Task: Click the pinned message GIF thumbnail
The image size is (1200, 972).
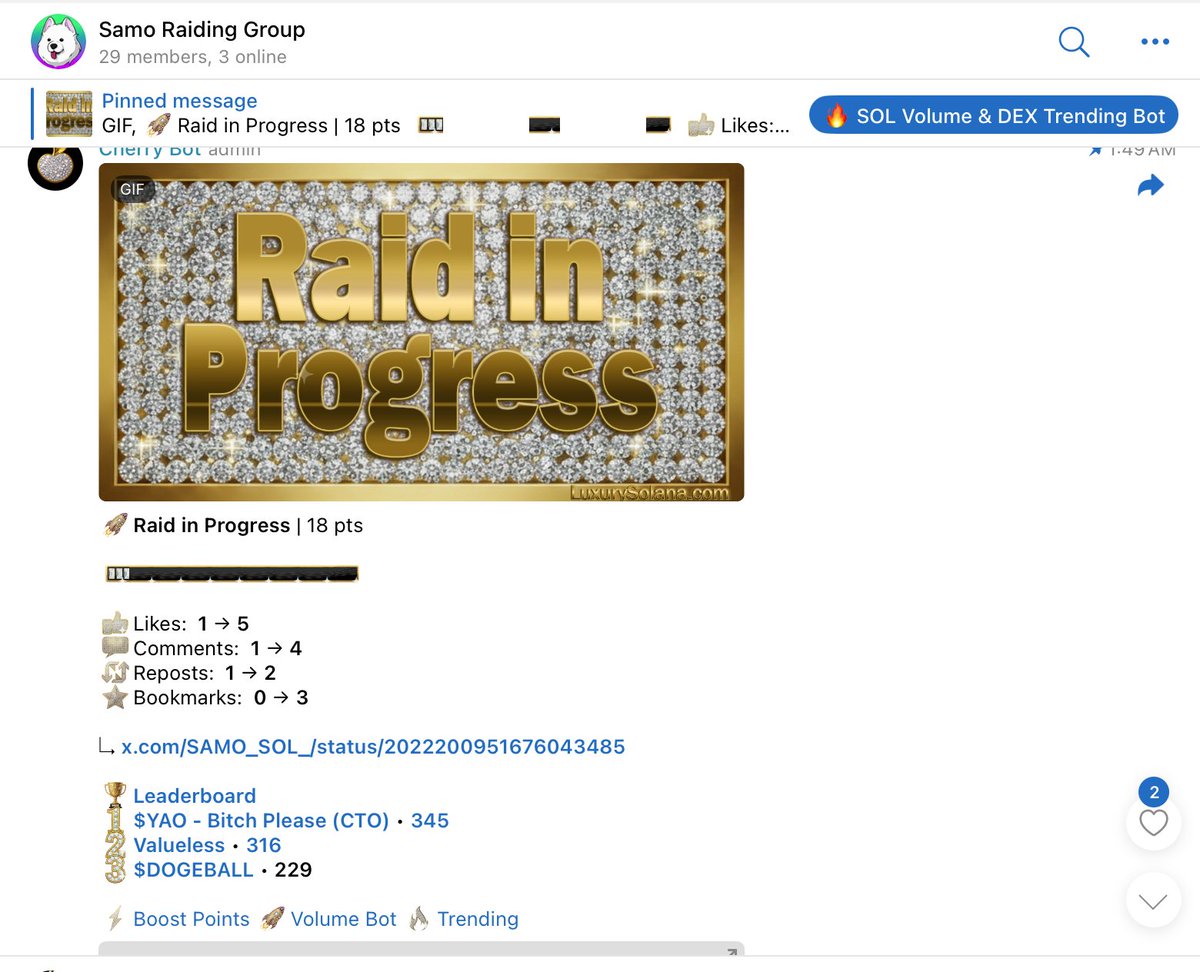Action: coord(69,113)
